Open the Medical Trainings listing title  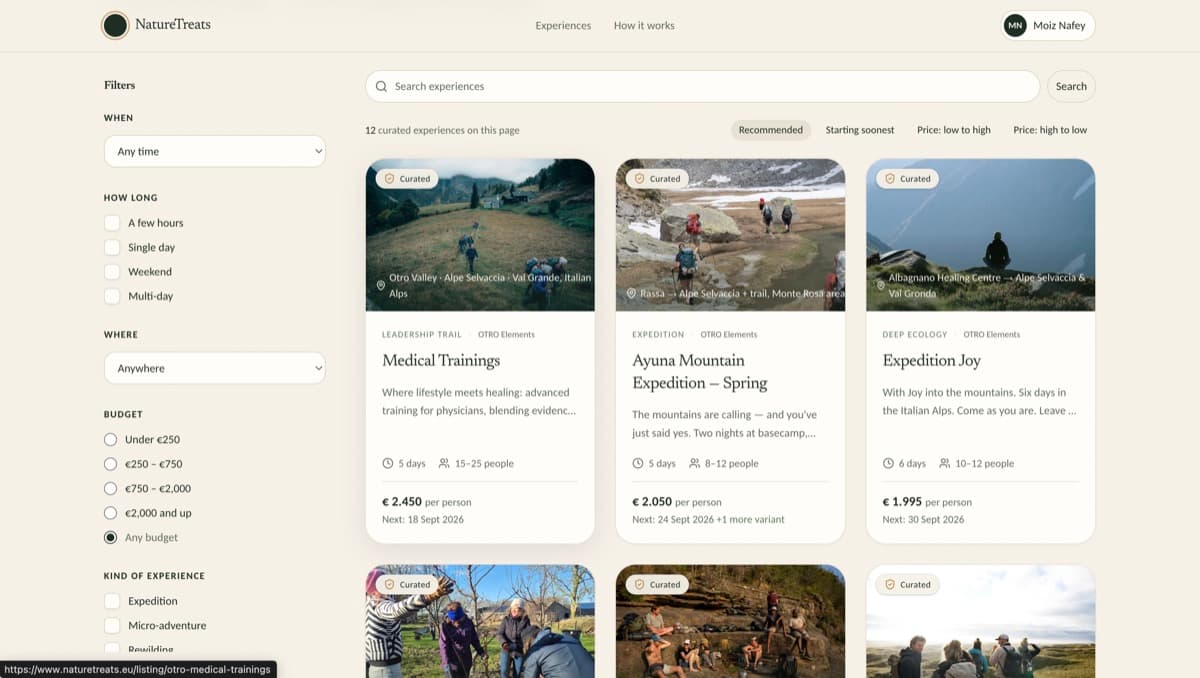[x=441, y=360]
